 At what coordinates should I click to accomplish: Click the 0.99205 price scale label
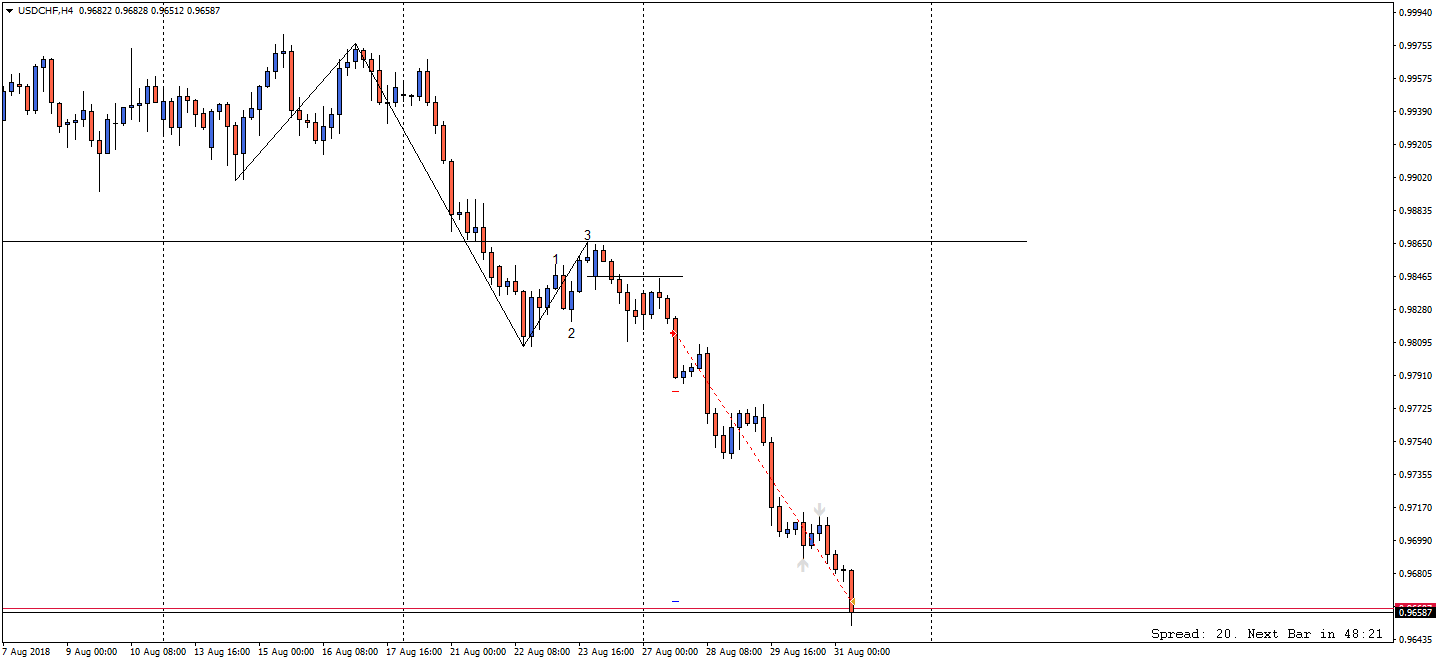click(1414, 145)
